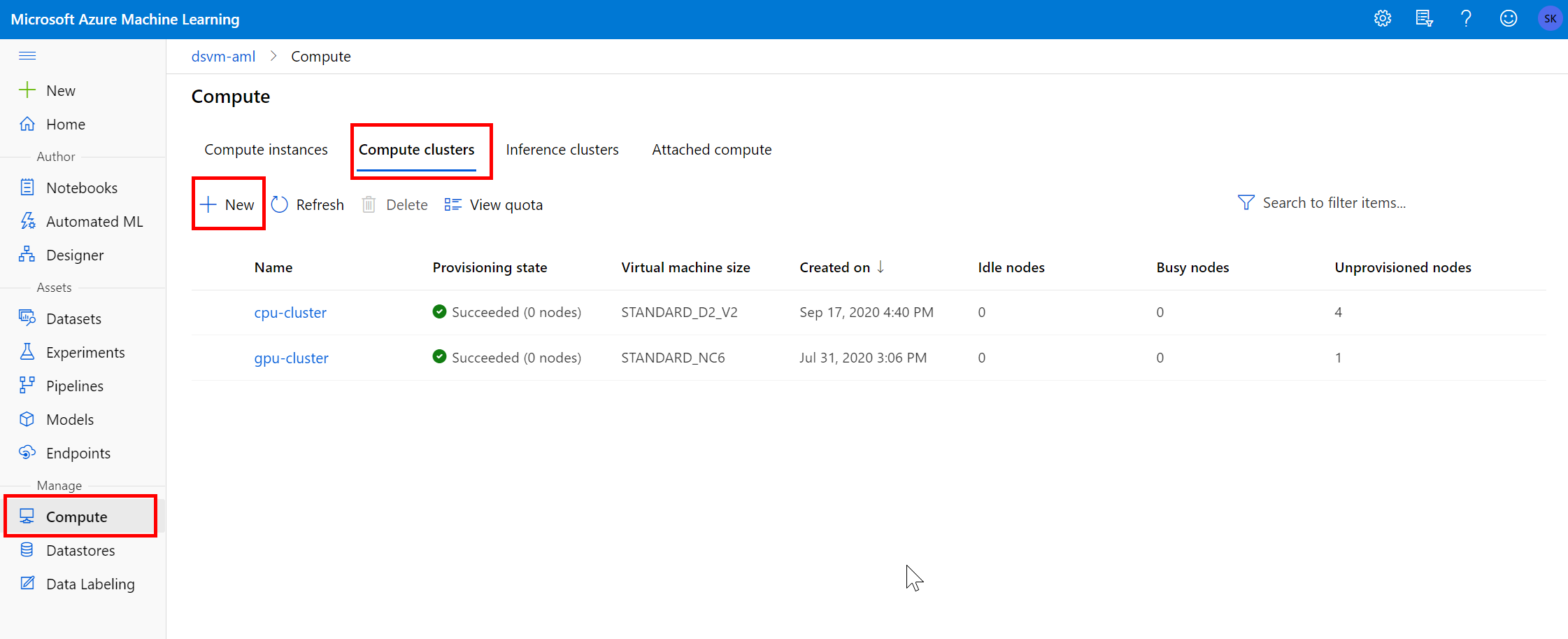Open the Attached compute tab
1568x639 pixels.
coord(711,150)
